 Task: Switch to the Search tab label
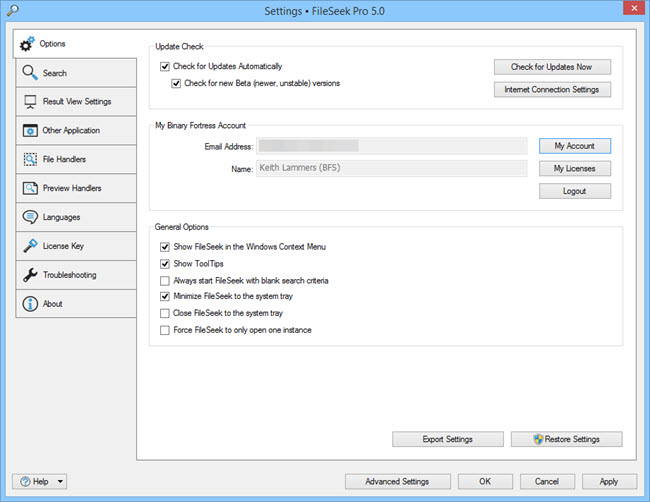[x=55, y=73]
